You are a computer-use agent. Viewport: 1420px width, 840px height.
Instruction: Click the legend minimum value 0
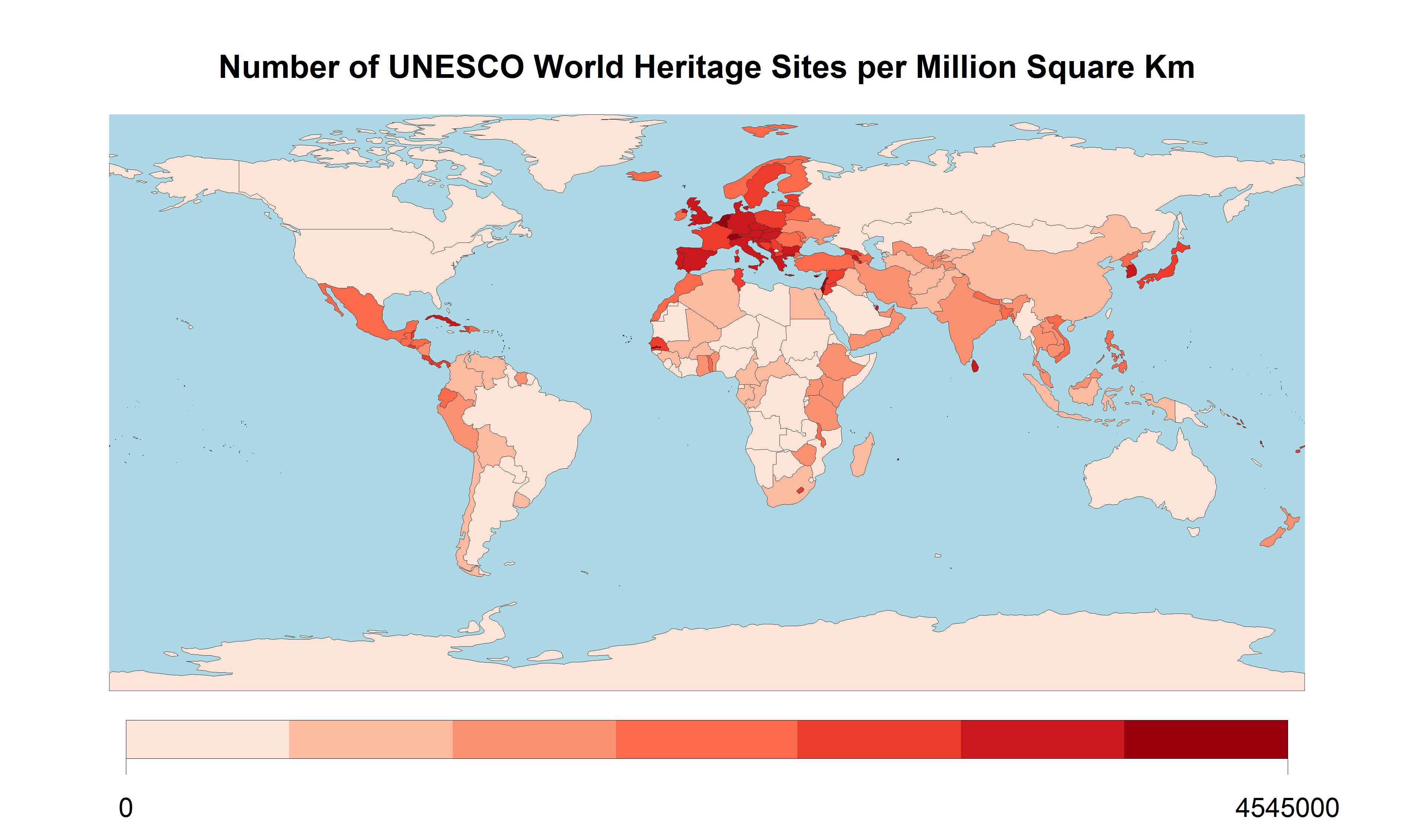coord(126,808)
